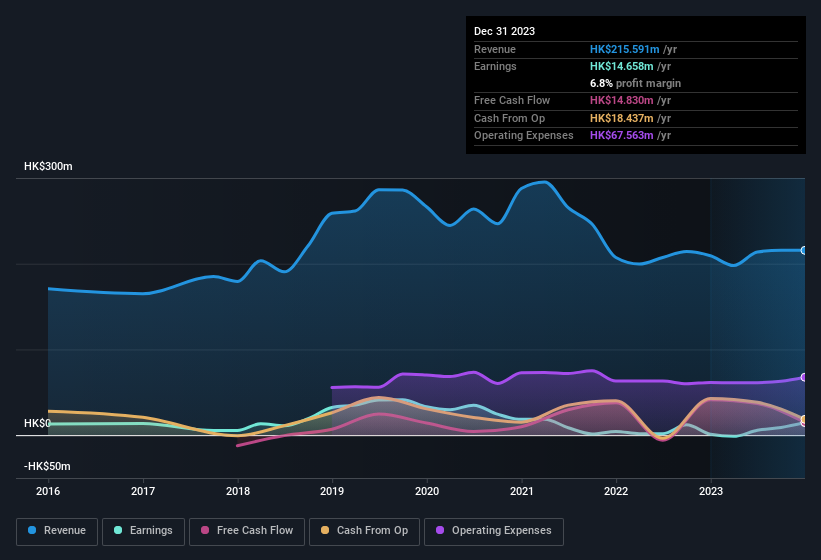Image resolution: width=821 pixels, height=560 pixels.
Task: Click the Revenue label in tooltip
Action: point(495,49)
